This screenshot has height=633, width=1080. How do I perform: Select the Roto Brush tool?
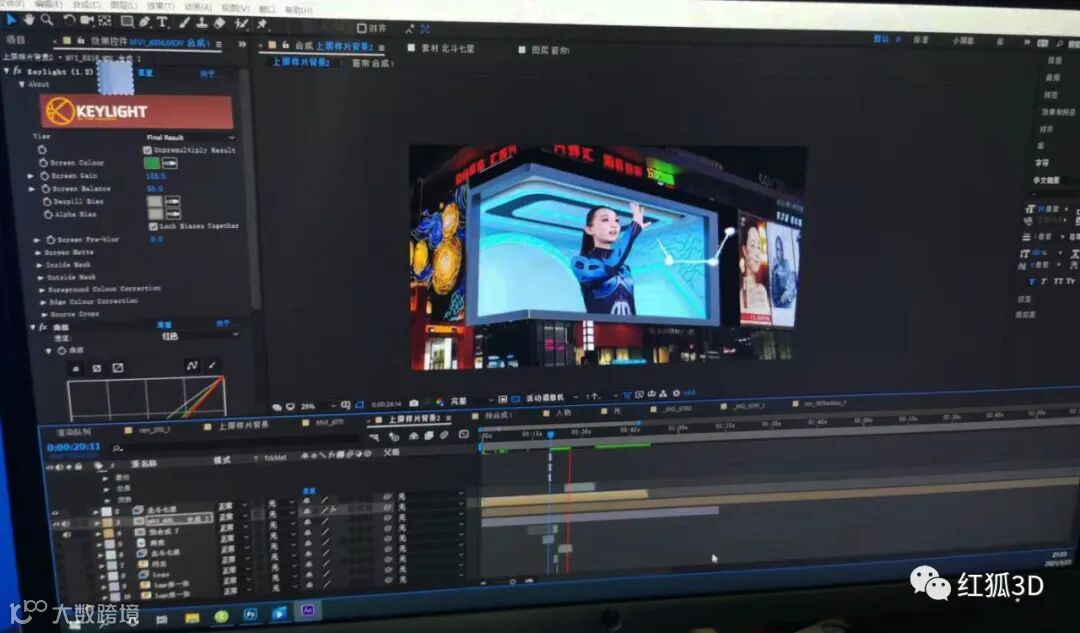(242, 23)
